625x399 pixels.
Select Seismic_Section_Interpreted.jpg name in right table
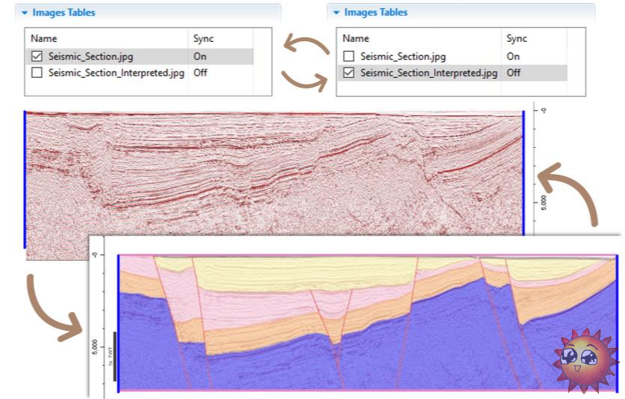[429, 73]
